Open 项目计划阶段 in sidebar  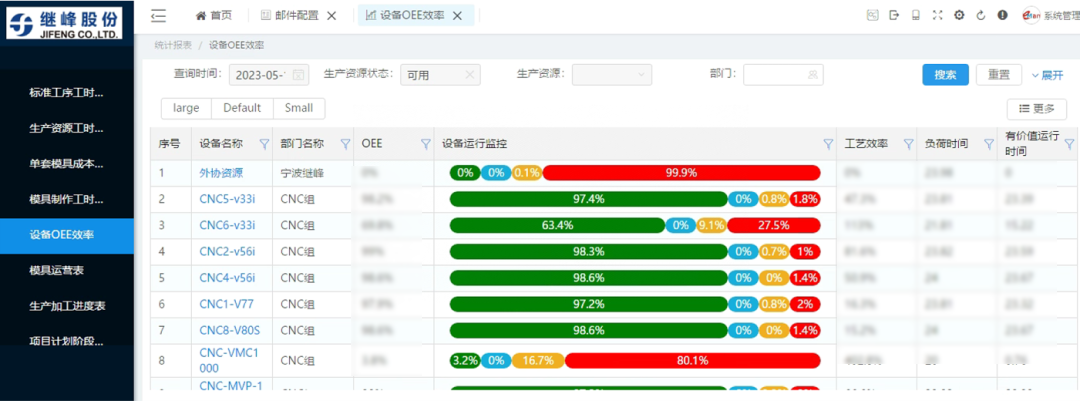pyautogui.click(x=67, y=342)
